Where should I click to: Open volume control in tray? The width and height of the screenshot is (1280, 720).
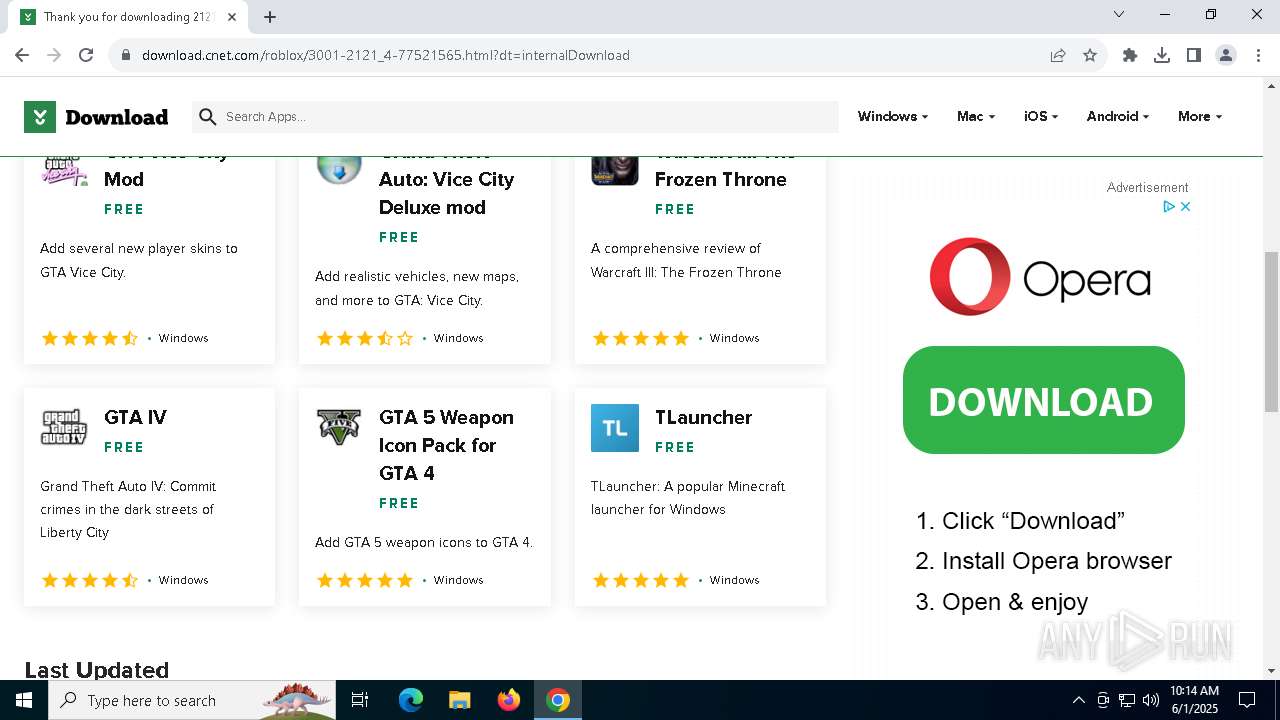pyautogui.click(x=1151, y=700)
